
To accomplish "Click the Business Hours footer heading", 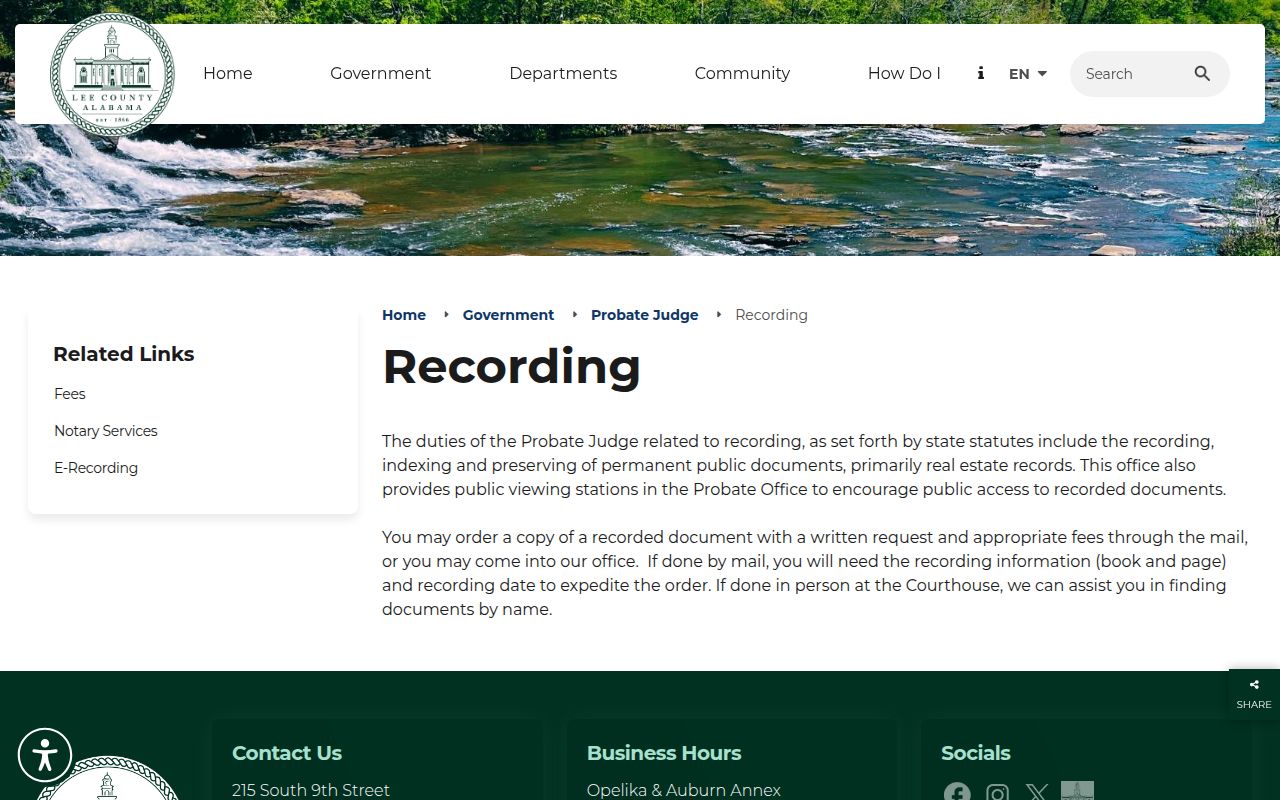I will tap(664, 753).
